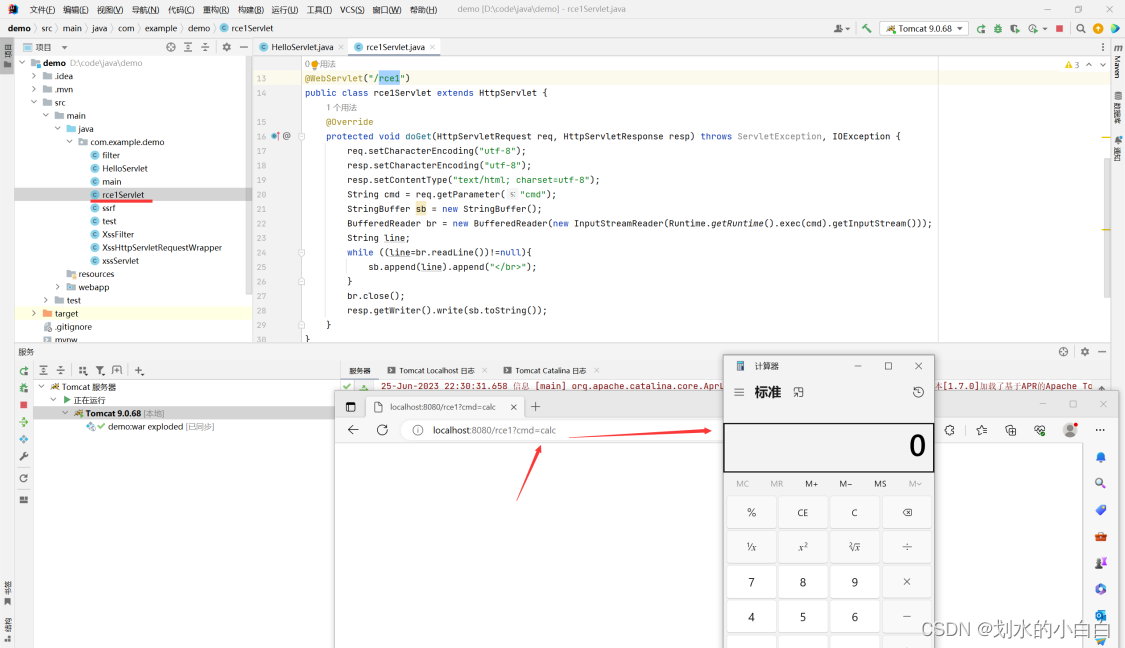Debug server in Services panel

(24, 388)
